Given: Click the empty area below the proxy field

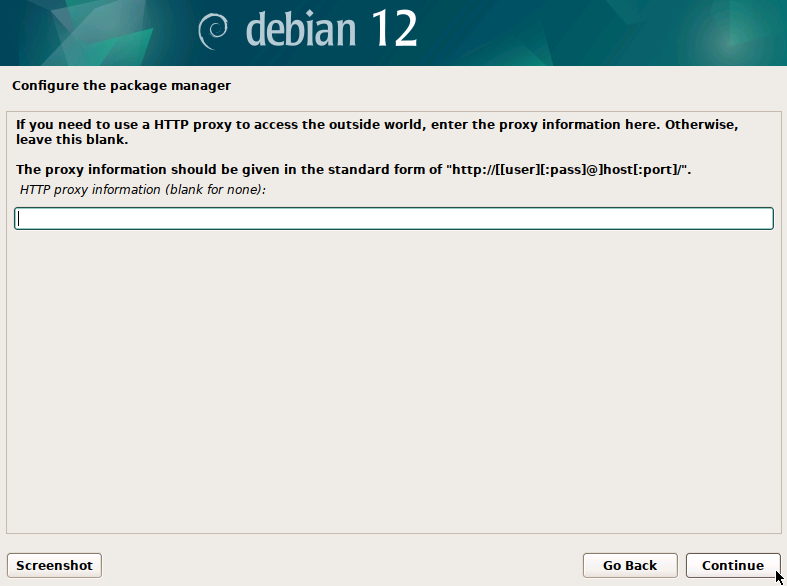Looking at the screenshot, I should [x=393, y=380].
